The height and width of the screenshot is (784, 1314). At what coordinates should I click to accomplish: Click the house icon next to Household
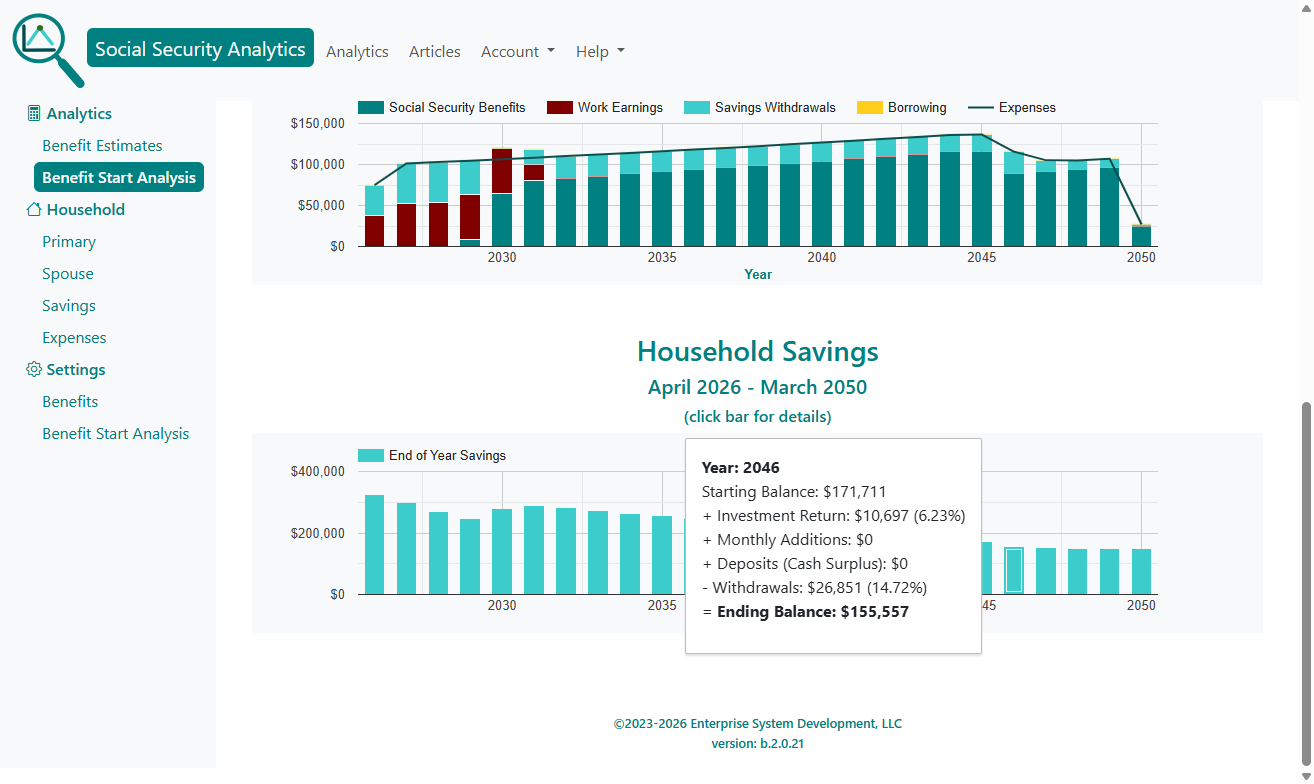coord(32,209)
